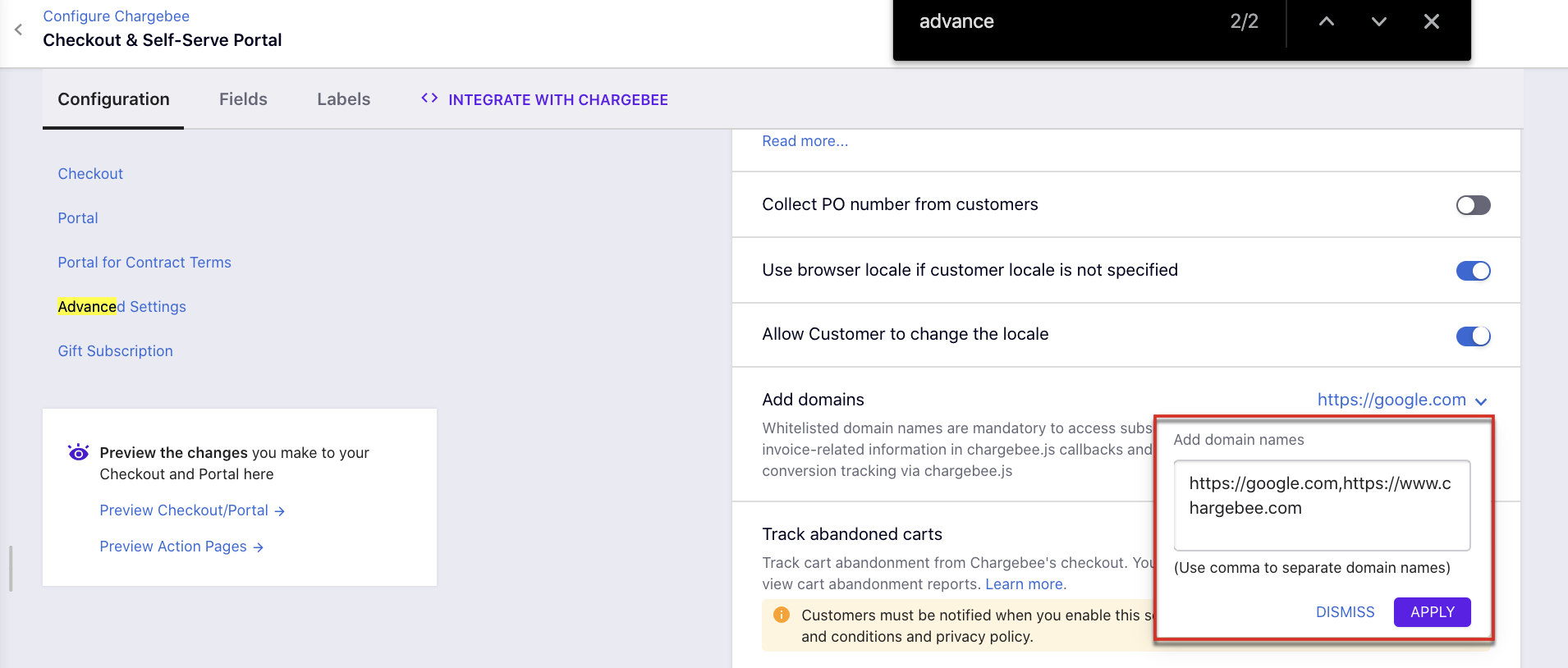Enable Collect PO number from customers
Viewport: 1568px width, 668px height.
[1474, 205]
